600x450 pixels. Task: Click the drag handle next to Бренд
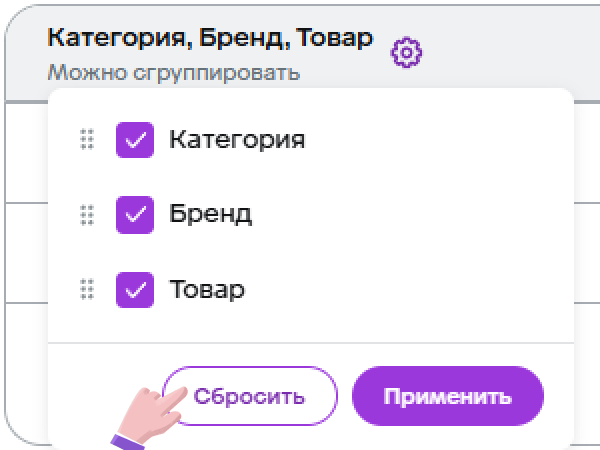(x=86, y=214)
